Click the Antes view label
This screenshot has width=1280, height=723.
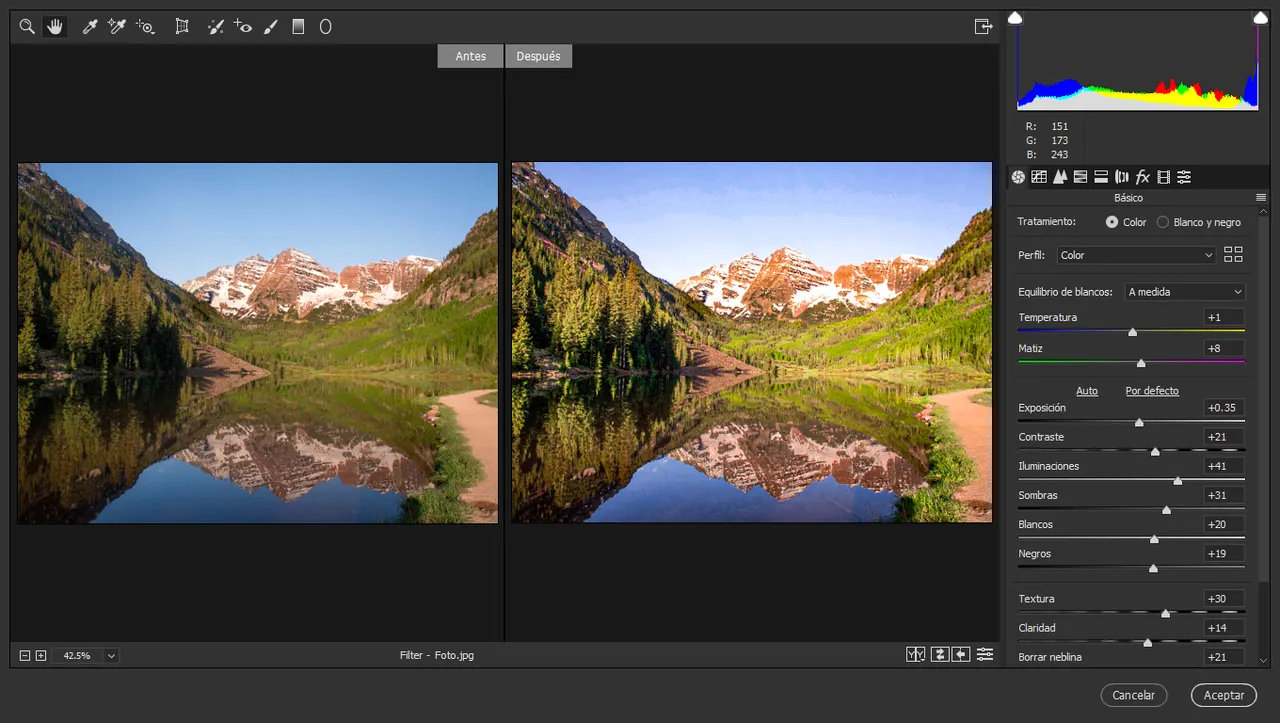(470, 56)
